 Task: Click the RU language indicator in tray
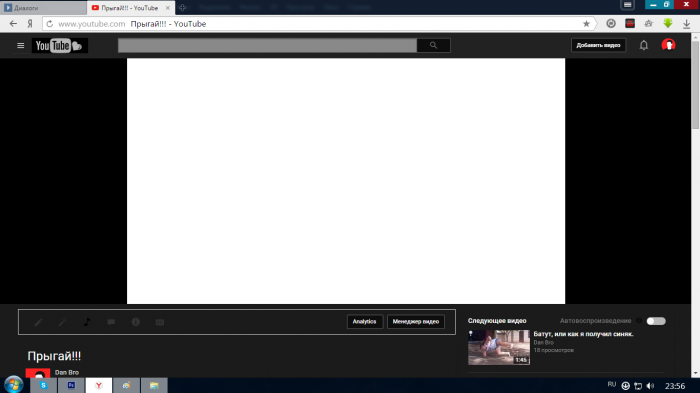[x=612, y=385]
